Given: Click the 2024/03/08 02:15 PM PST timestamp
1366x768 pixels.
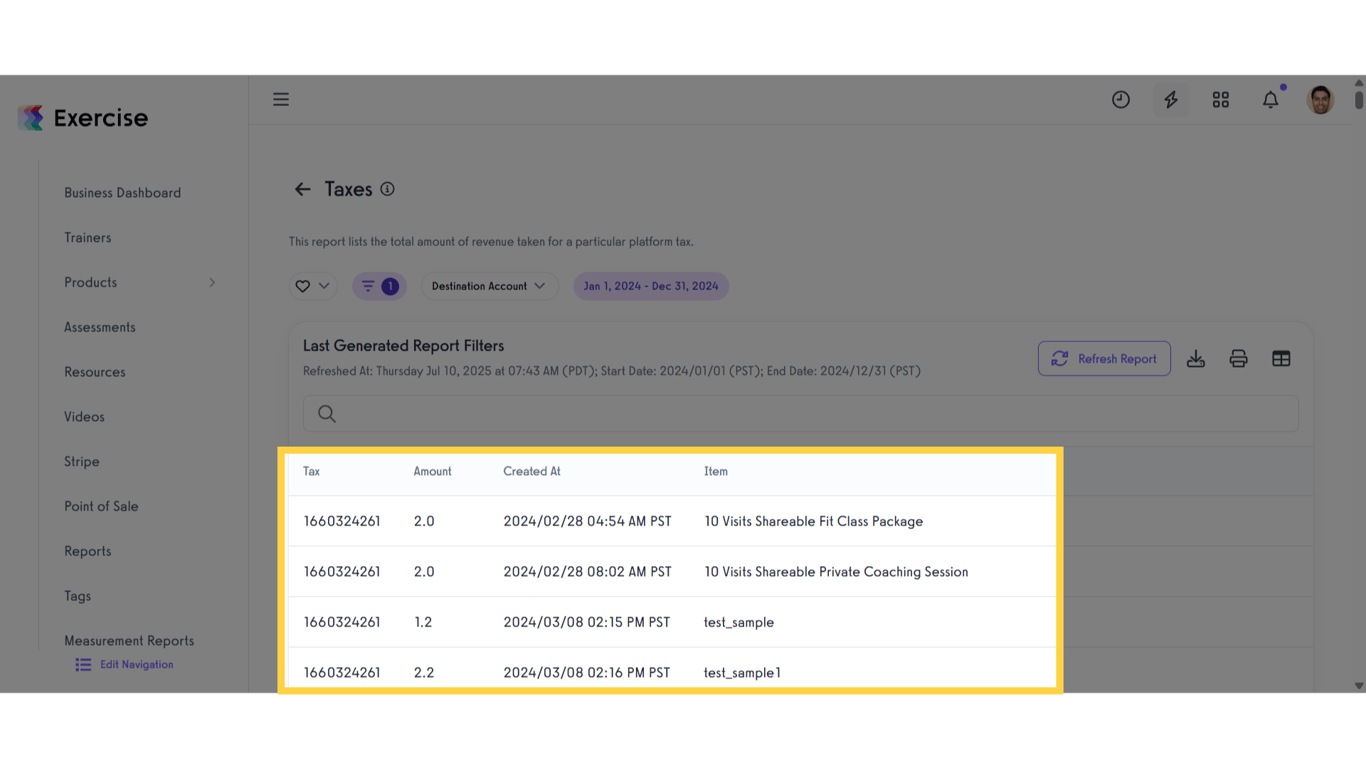Looking at the screenshot, I should point(587,622).
